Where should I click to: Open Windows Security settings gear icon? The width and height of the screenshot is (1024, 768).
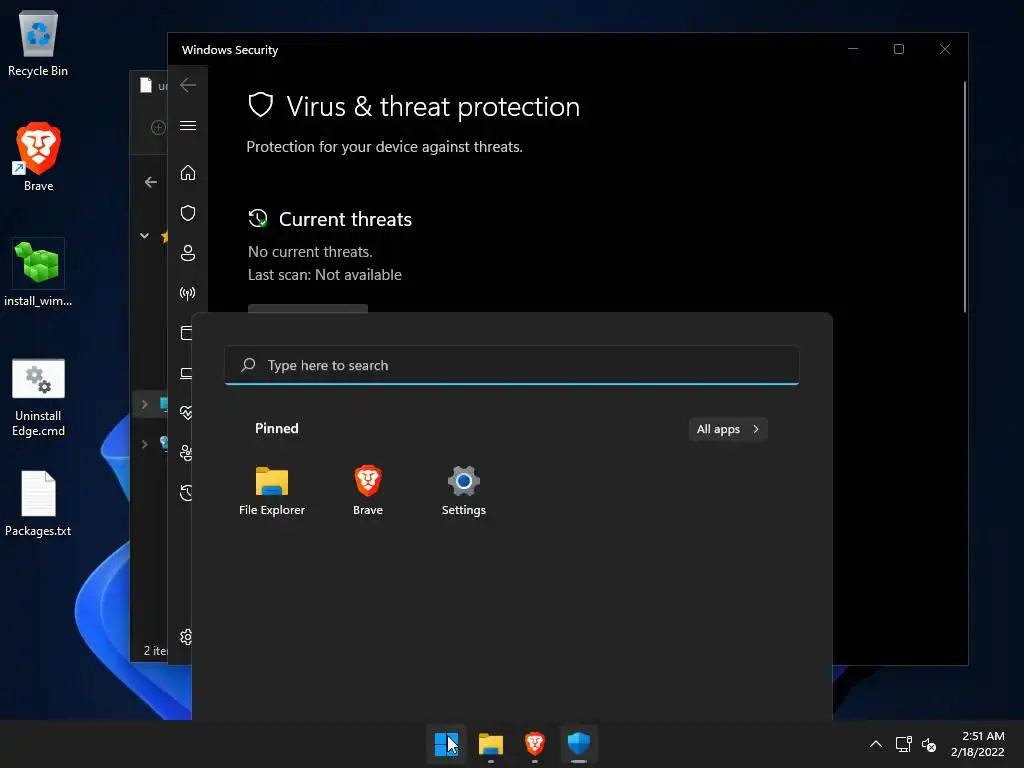tap(186, 637)
